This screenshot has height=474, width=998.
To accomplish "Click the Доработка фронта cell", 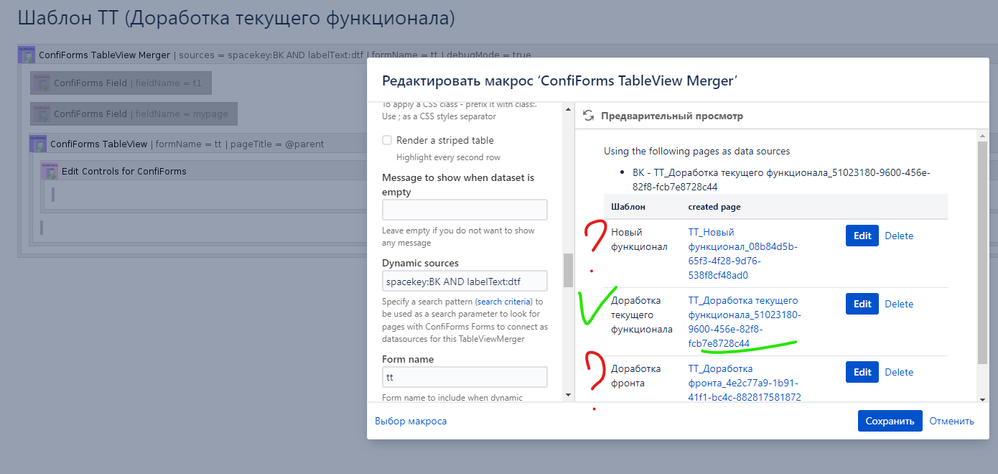I will pos(636,376).
